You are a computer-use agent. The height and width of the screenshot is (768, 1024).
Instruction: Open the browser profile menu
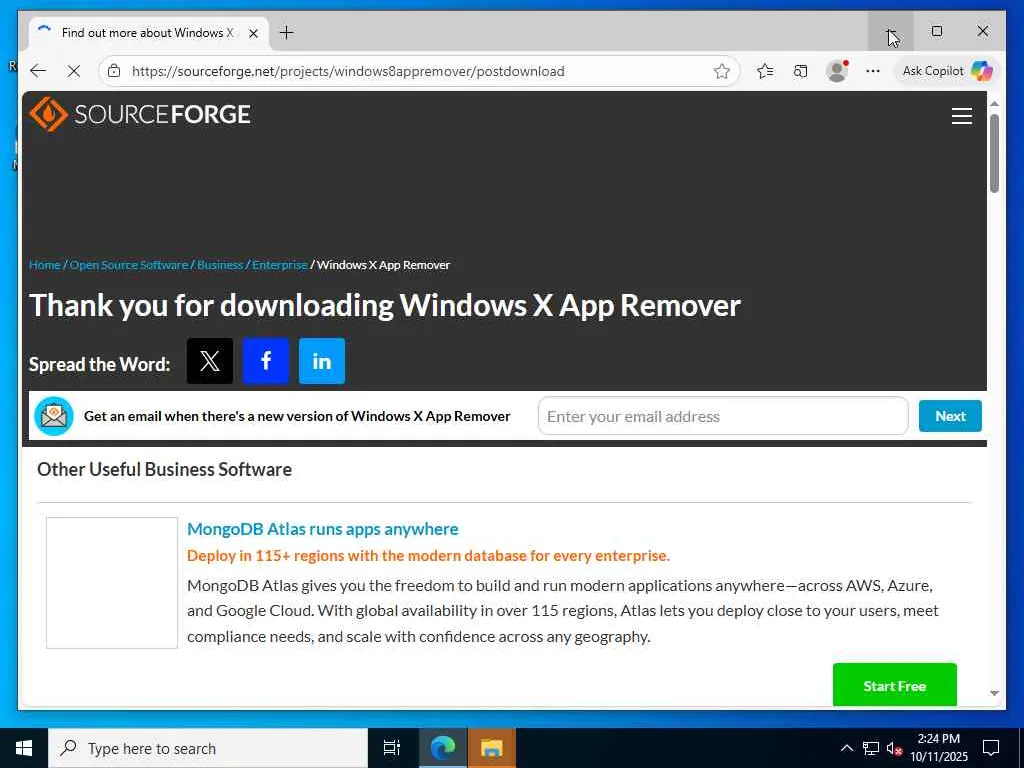(837, 71)
